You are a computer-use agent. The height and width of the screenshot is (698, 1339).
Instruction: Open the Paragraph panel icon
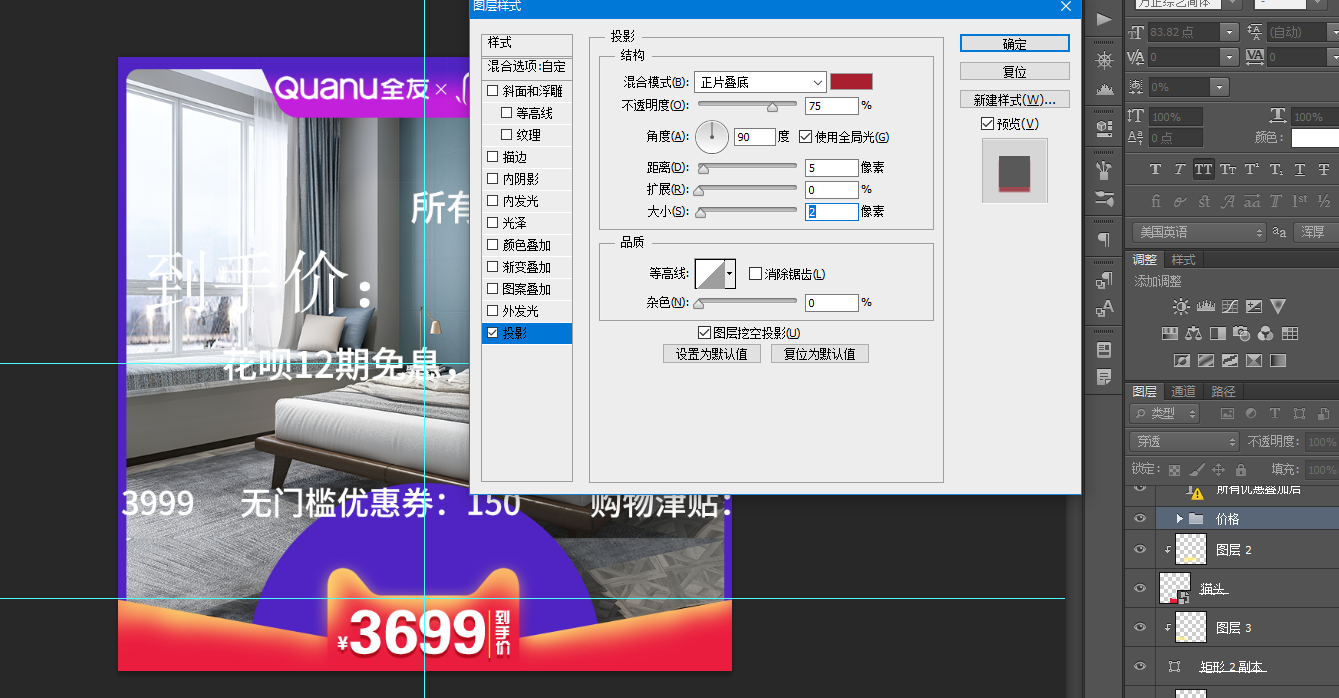[x=1104, y=239]
